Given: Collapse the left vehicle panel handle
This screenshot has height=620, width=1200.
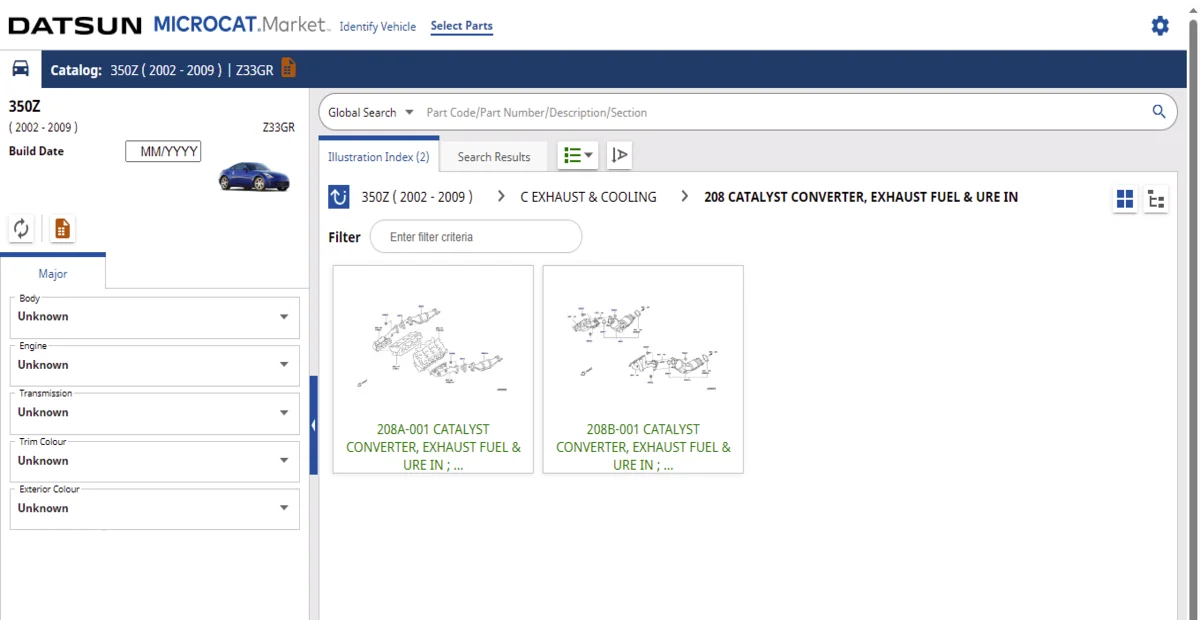Looking at the screenshot, I should (x=313, y=425).
